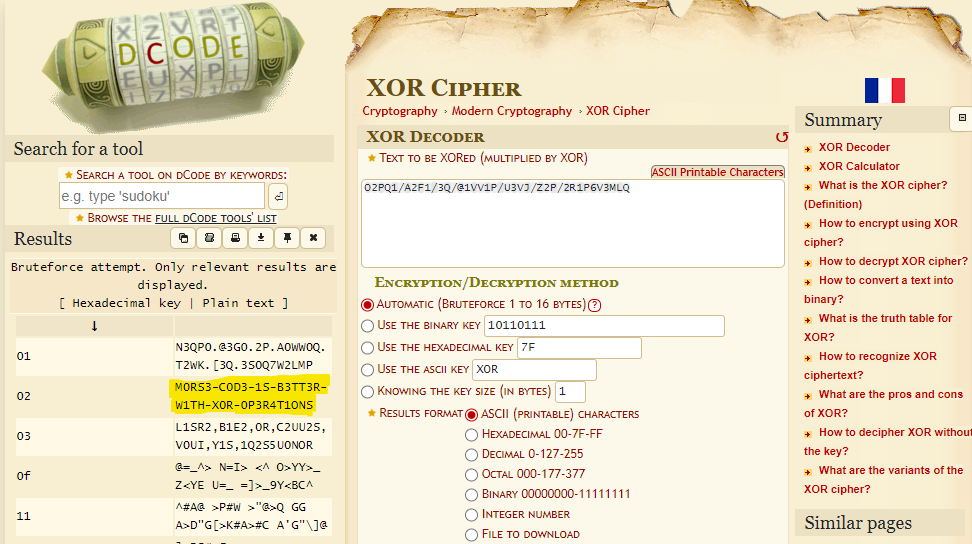Open 'full dCode tools' list' link
Viewport: 972px width, 544px height.
[215, 218]
